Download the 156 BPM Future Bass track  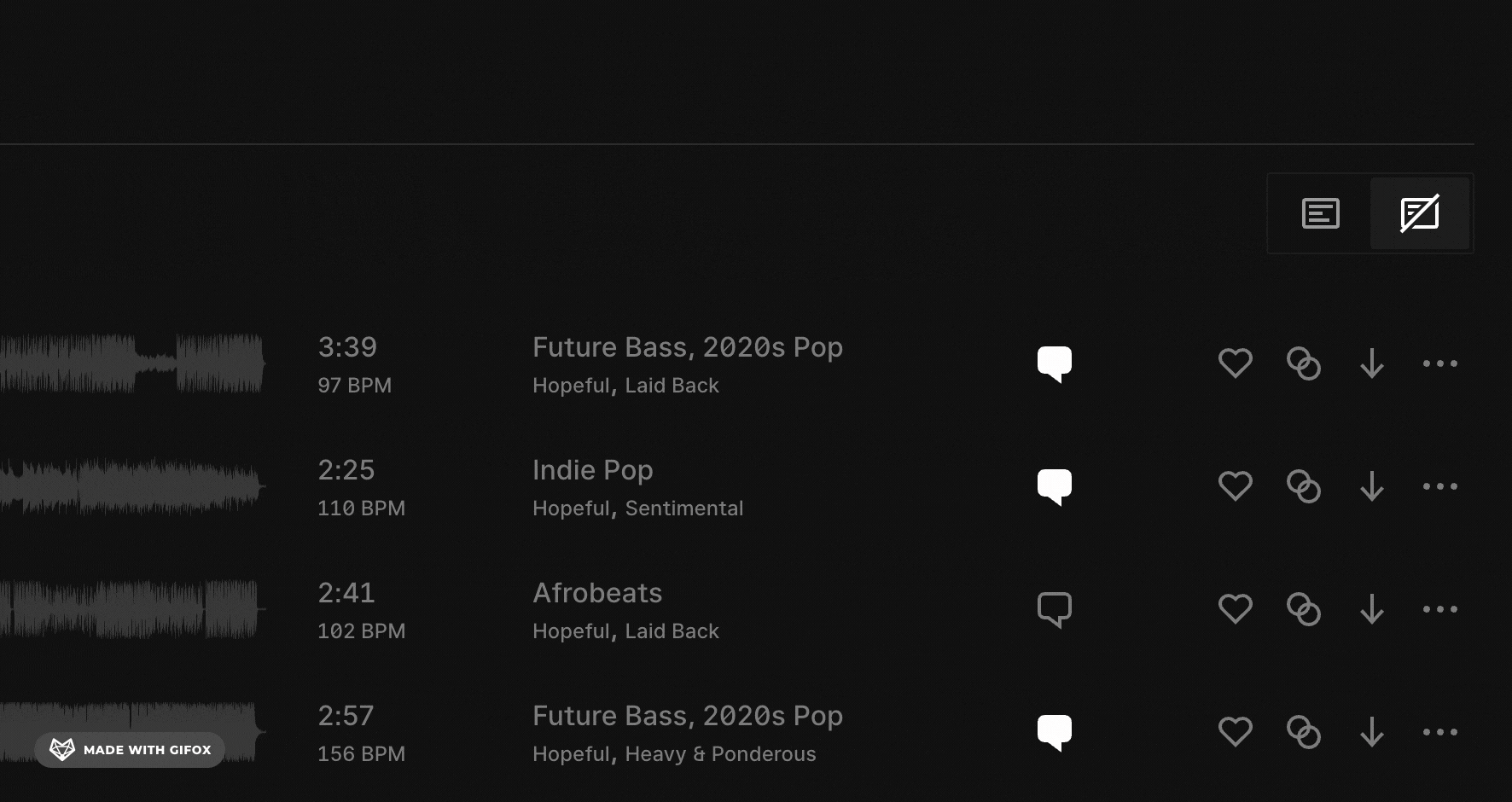pyautogui.click(x=1371, y=732)
